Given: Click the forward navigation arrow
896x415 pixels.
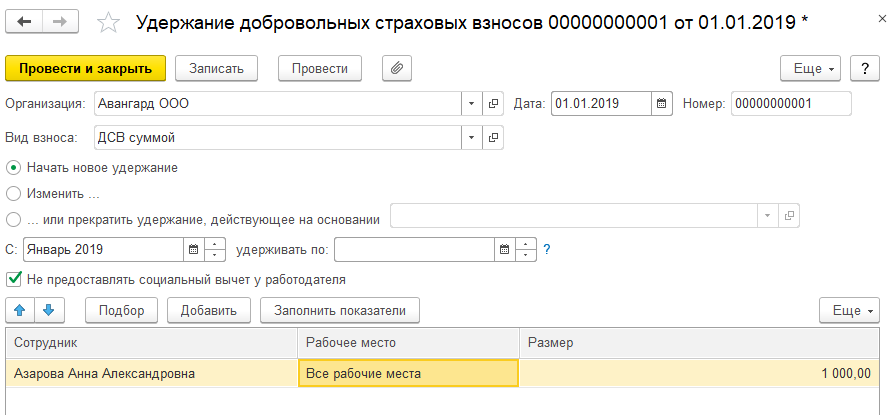Looking at the screenshot, I should 59,22.
